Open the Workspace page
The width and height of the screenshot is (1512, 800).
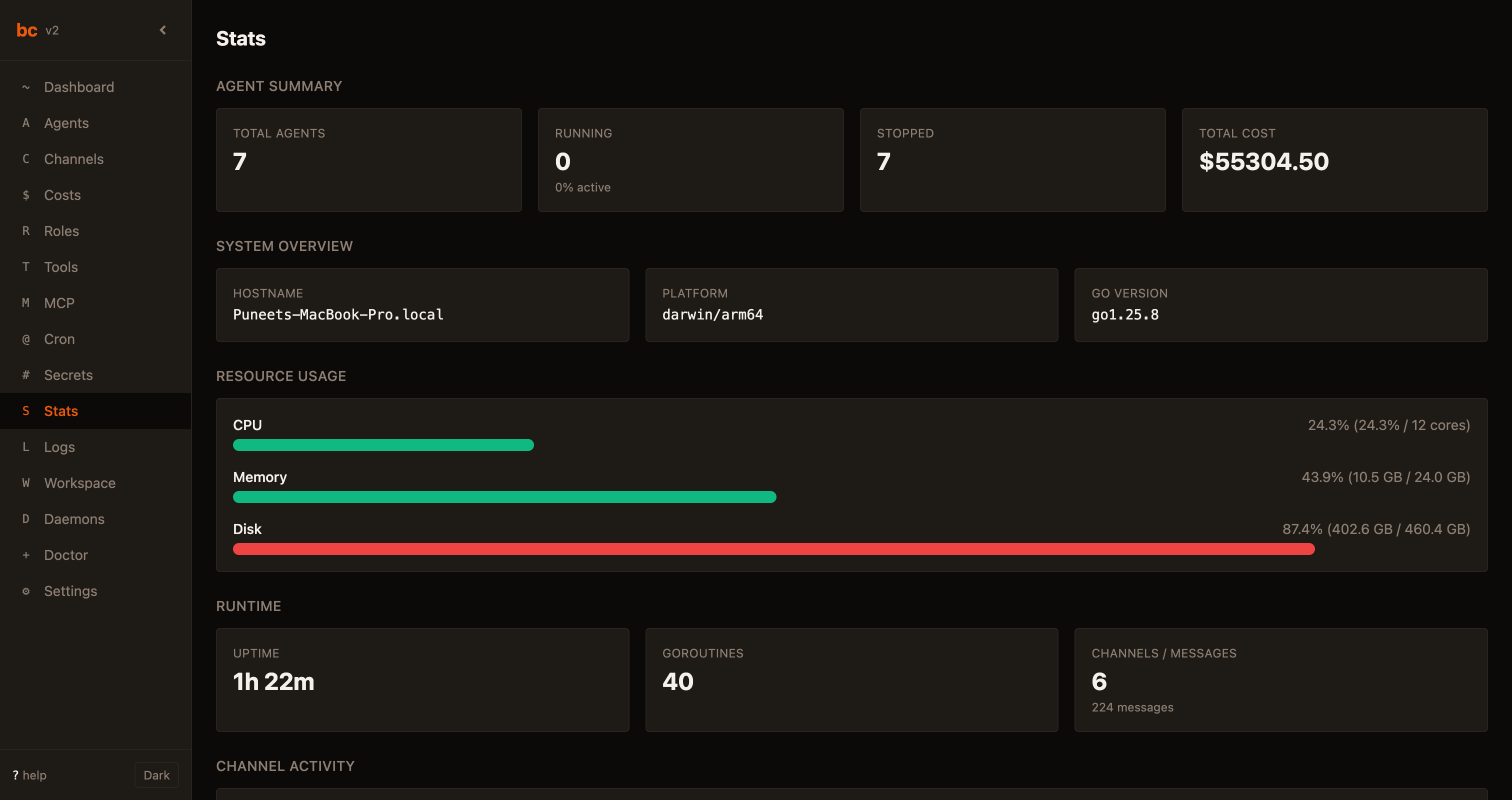(95, 483)
